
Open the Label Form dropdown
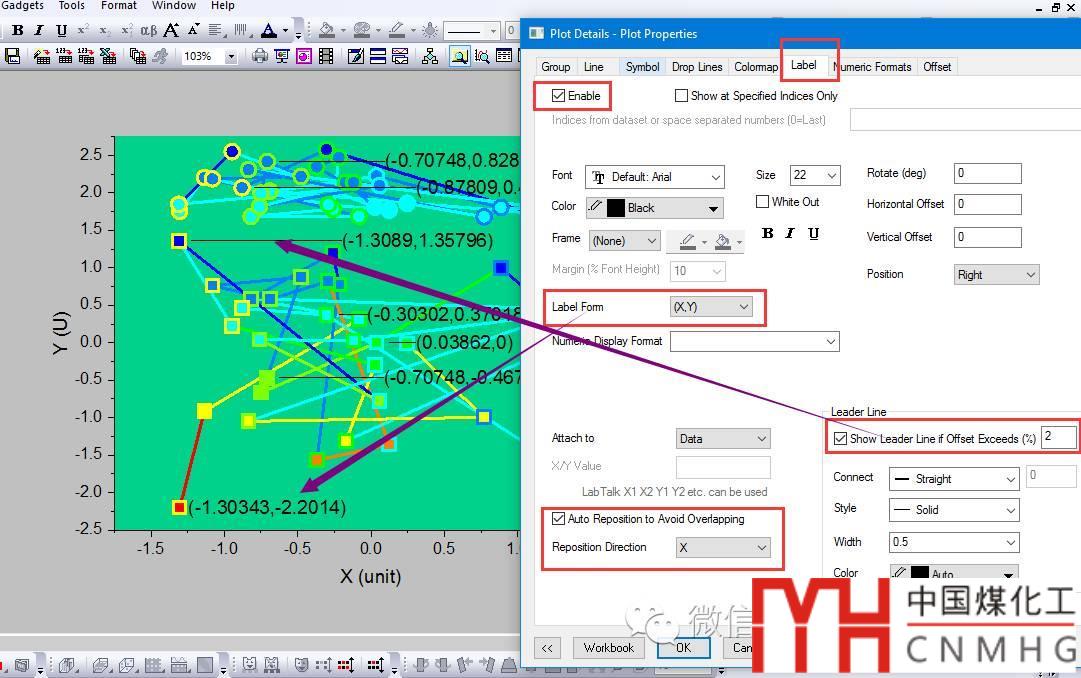(710, 307)
